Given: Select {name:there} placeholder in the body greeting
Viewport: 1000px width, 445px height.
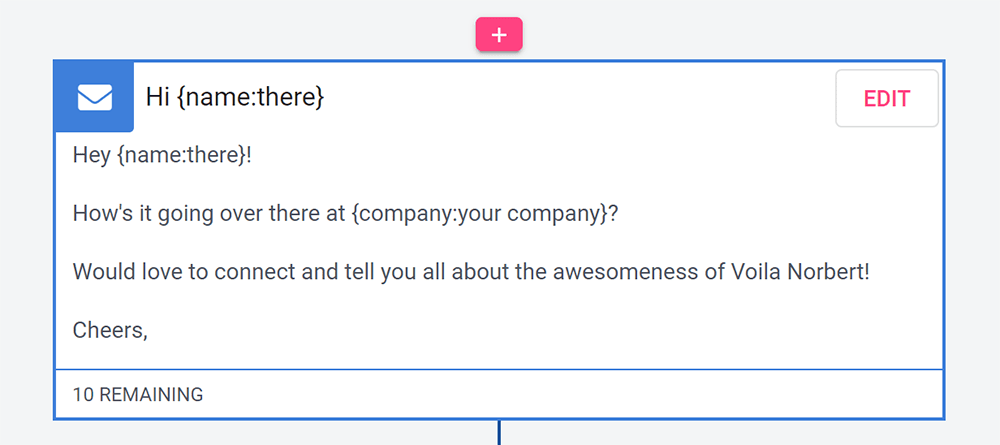Looking at the screenshot, I should (x=182, y=155).
